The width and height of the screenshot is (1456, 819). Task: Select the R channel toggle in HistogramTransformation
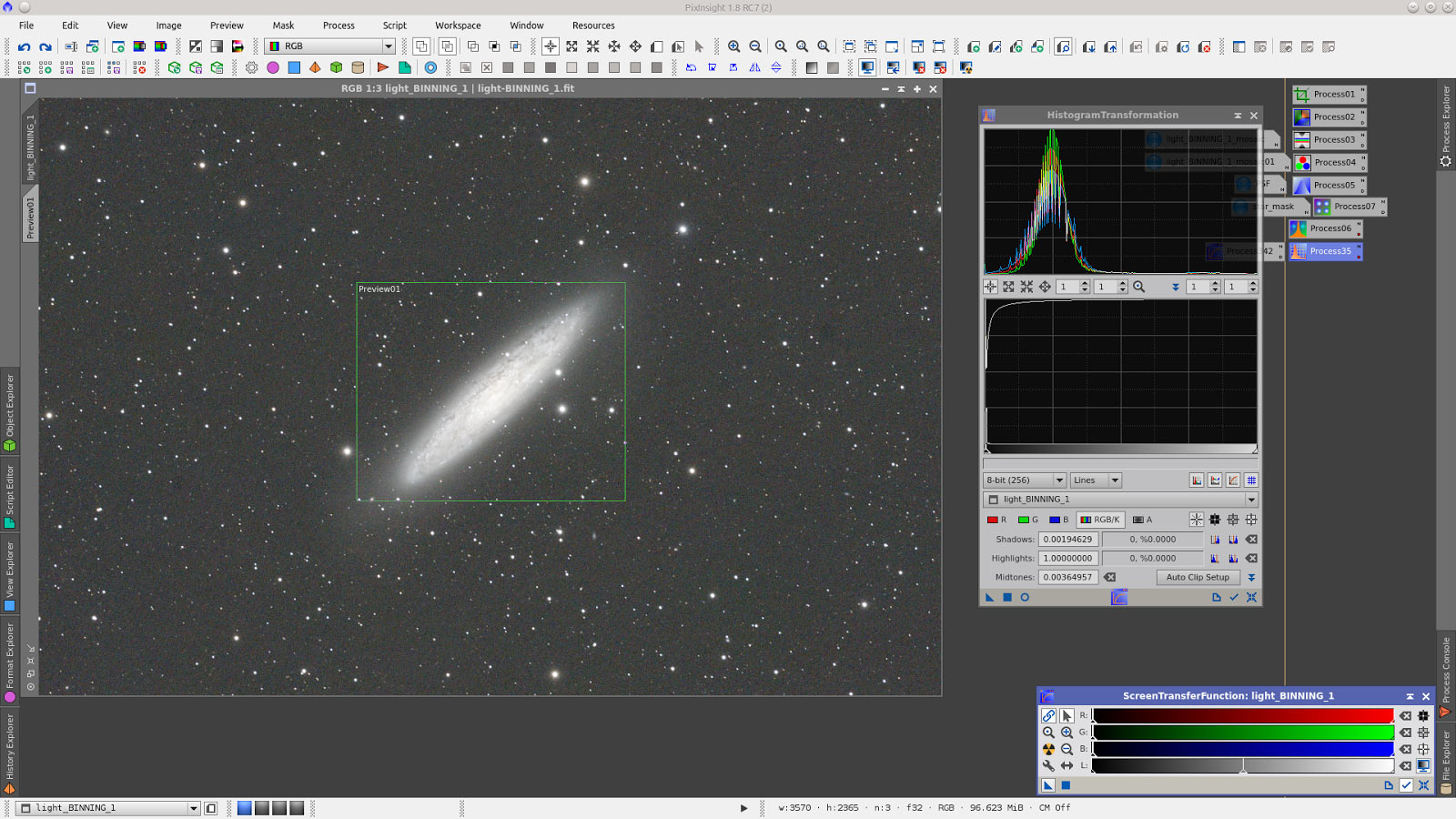click(997, 519)
